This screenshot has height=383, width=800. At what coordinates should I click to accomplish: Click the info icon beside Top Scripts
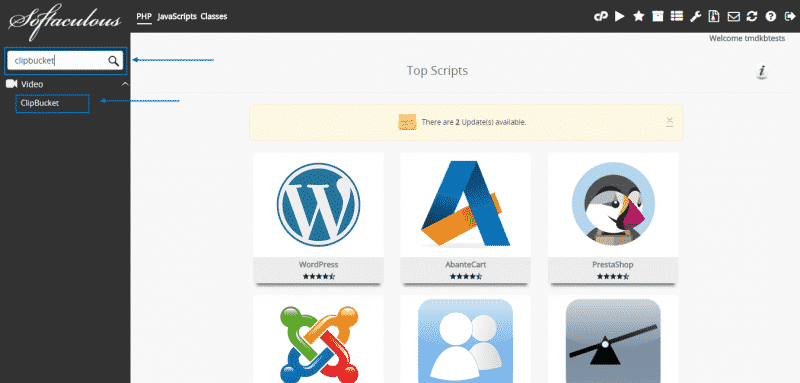point(762,72)
